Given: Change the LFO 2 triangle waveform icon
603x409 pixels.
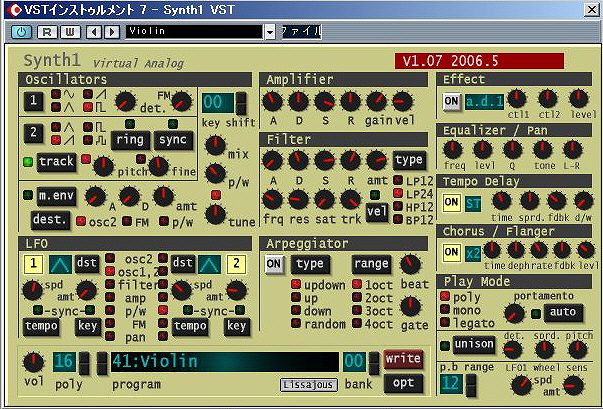Looking at the screenshot, I should (210, 264).
